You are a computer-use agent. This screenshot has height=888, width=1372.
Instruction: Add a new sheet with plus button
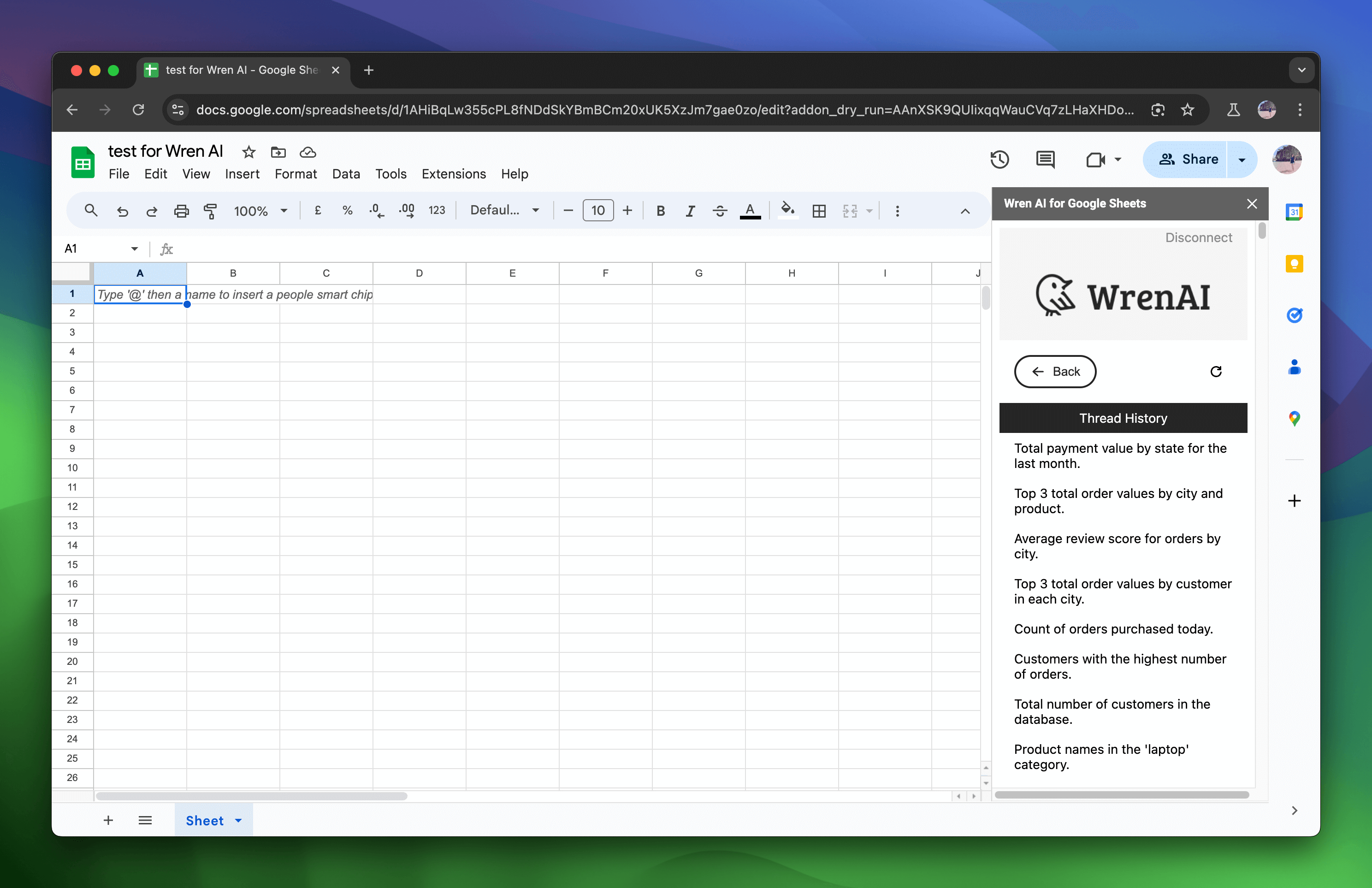coord(108,821)
